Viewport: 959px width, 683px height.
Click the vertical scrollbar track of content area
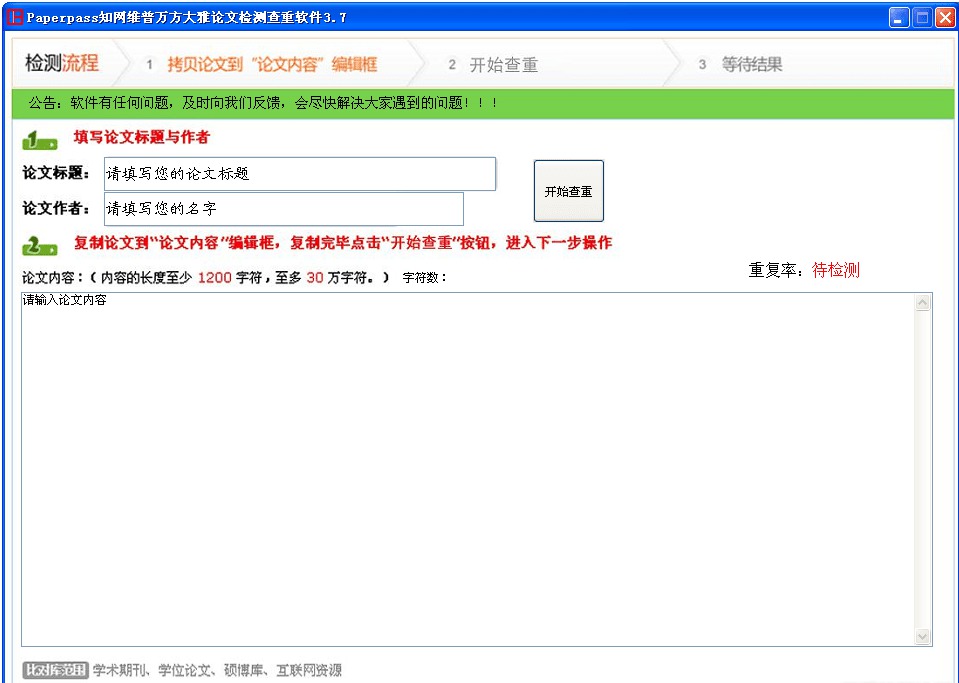pyautogui.click(x=923, y=469)
